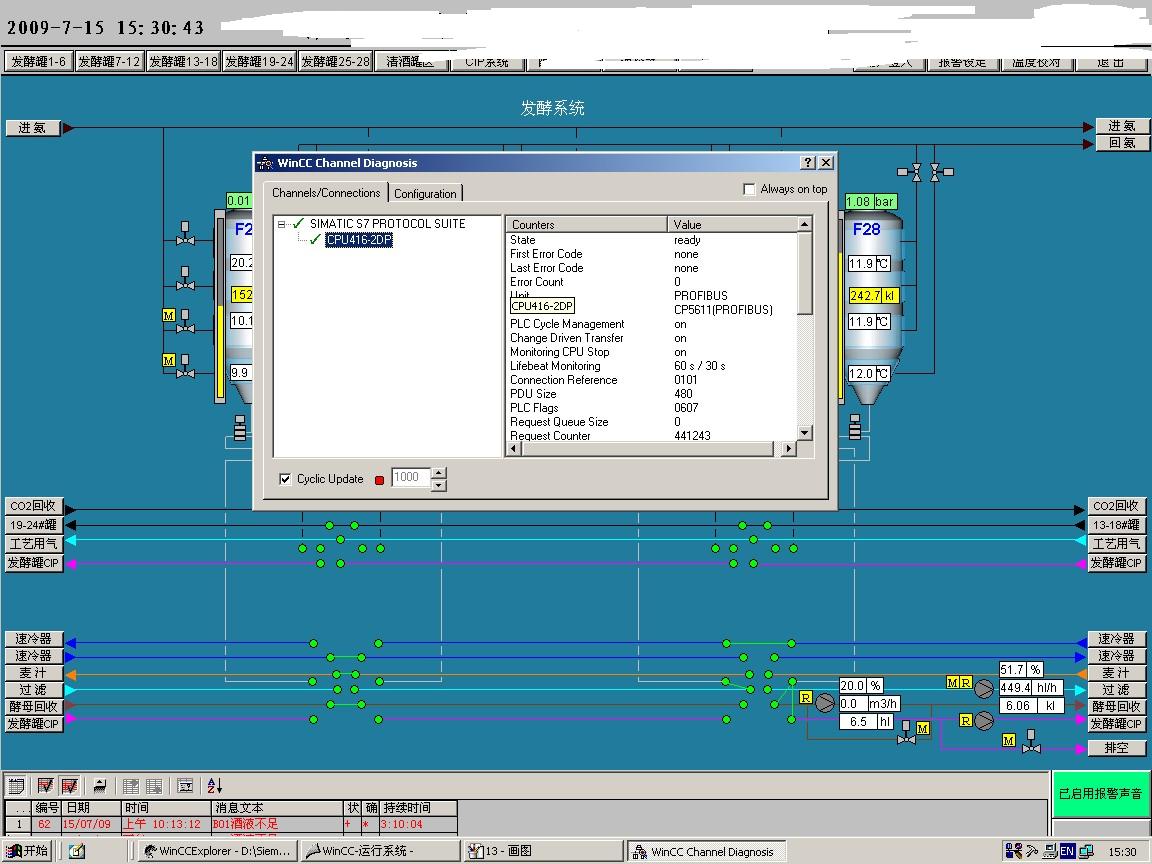Click the A-Z sort icon in alarm toolbar
1152x864 pixels.
215,785
